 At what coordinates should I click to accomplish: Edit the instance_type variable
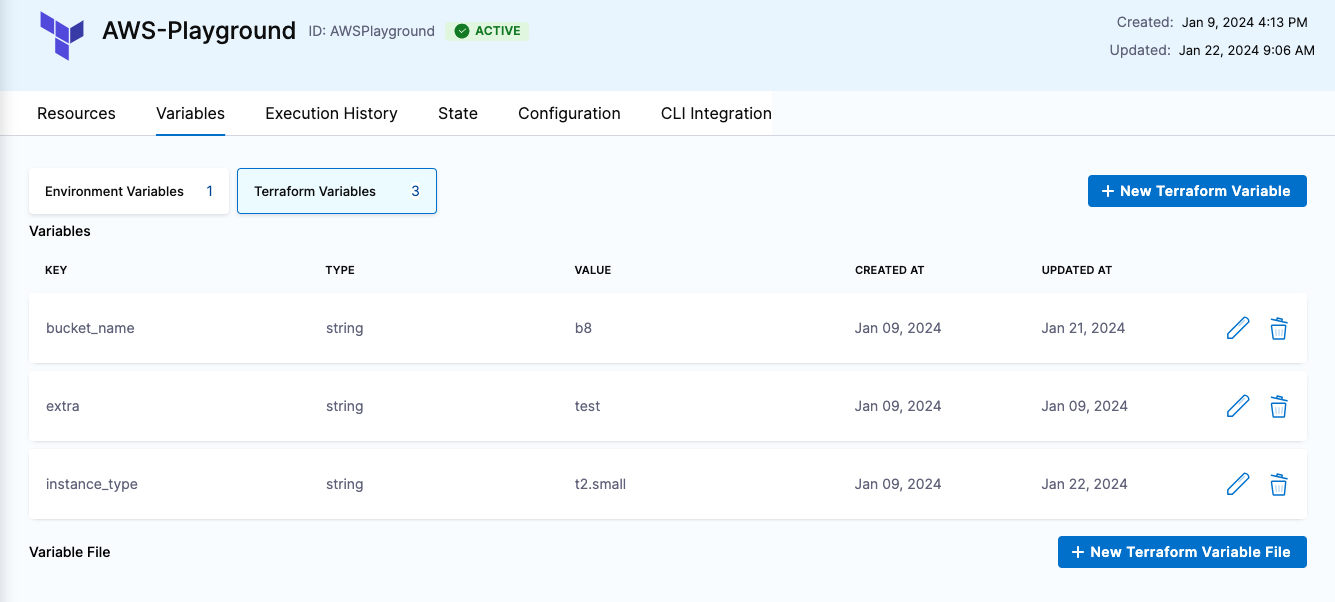point(1237,484)
